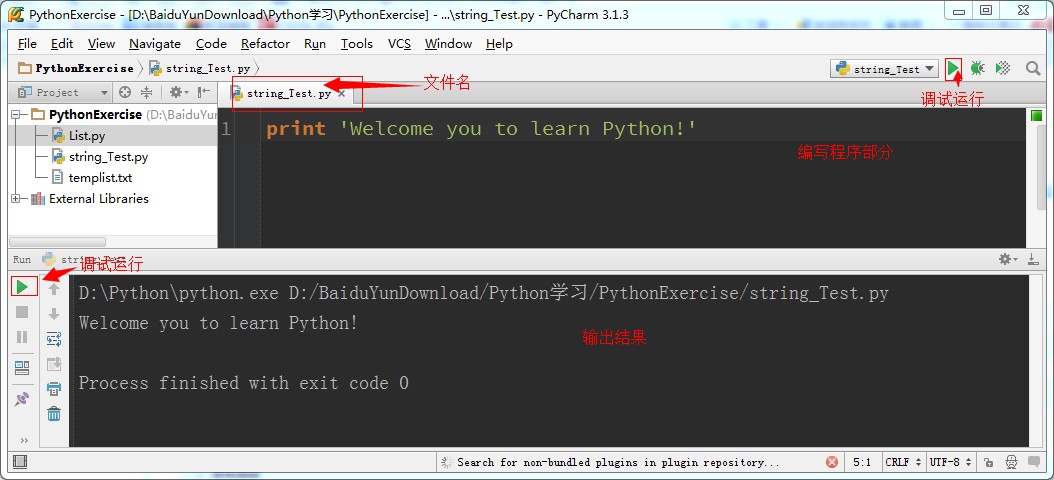Screen dimensions: 1054x480
Task: Click the Pin tab pushpin icon
Action: pos(22,399)
